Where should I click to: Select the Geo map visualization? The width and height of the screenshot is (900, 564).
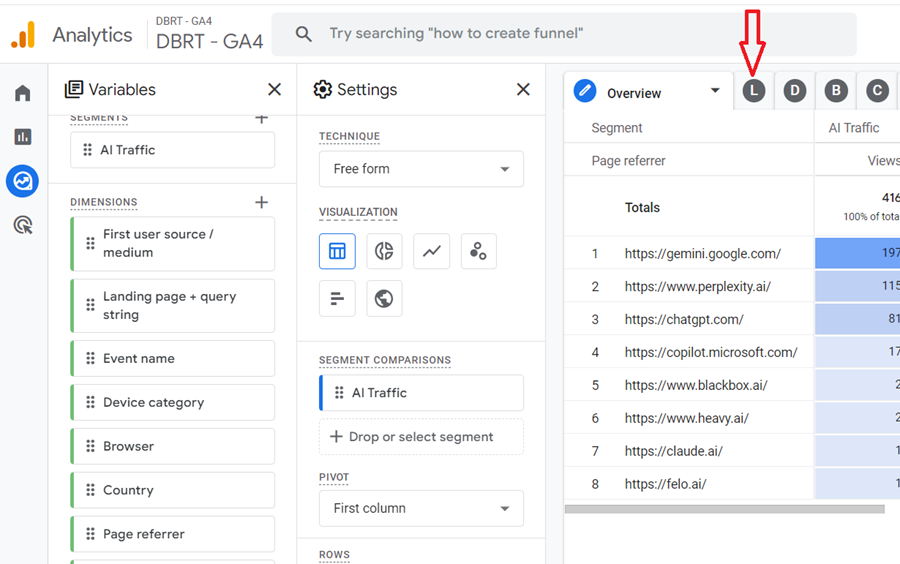tap(384, 298)
